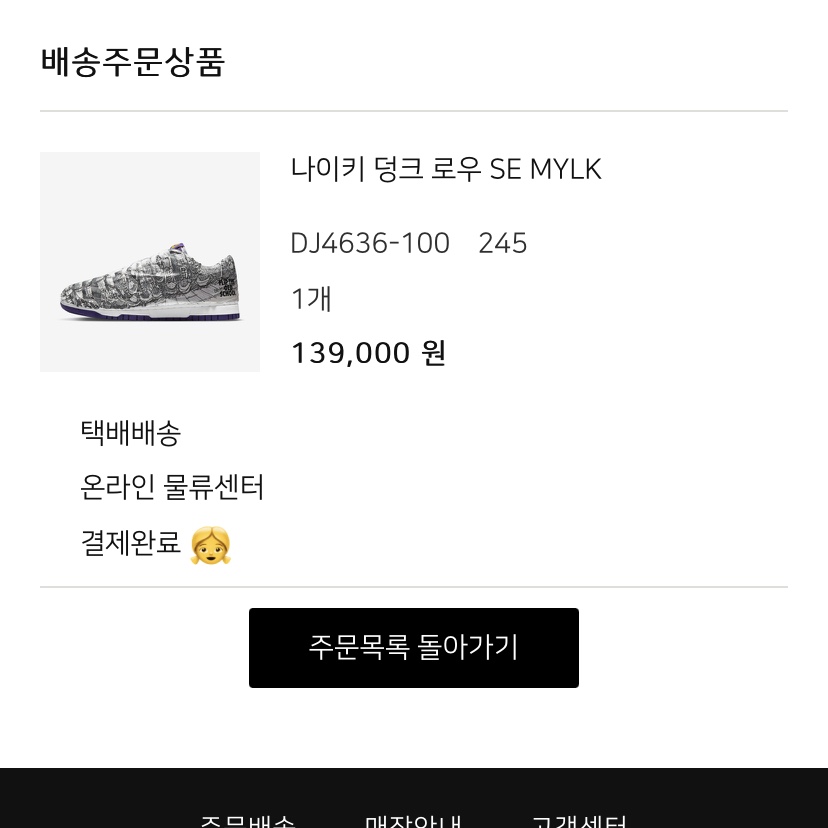Click the divider line below 배송주문상품
828x828 pixels.
pyautogui.click(x=414, y=111)
